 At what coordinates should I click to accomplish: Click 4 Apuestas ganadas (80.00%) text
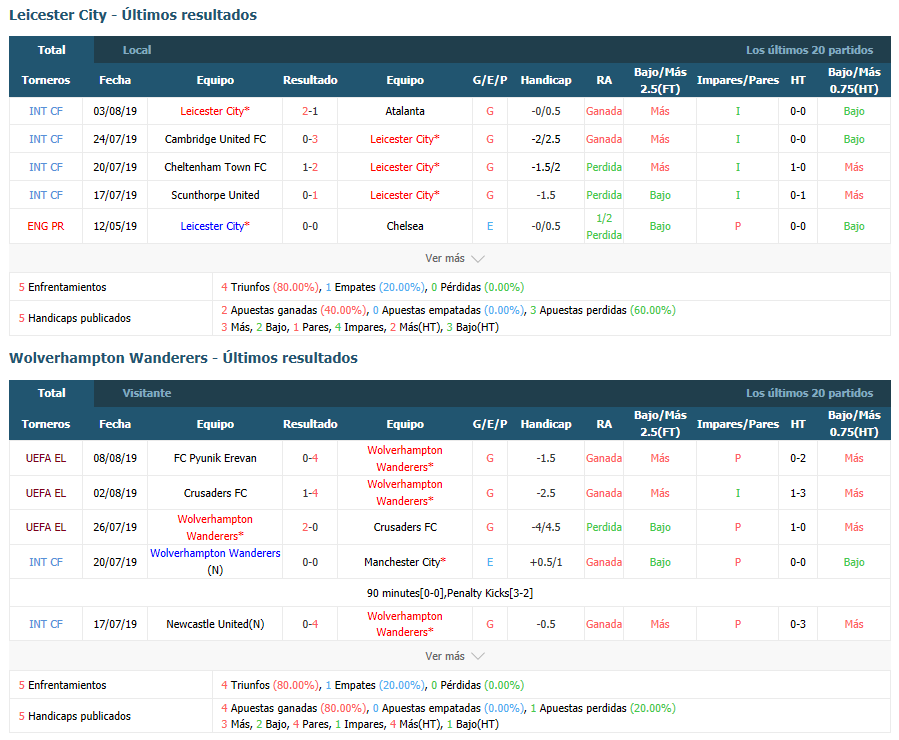(x=293, y=708)
